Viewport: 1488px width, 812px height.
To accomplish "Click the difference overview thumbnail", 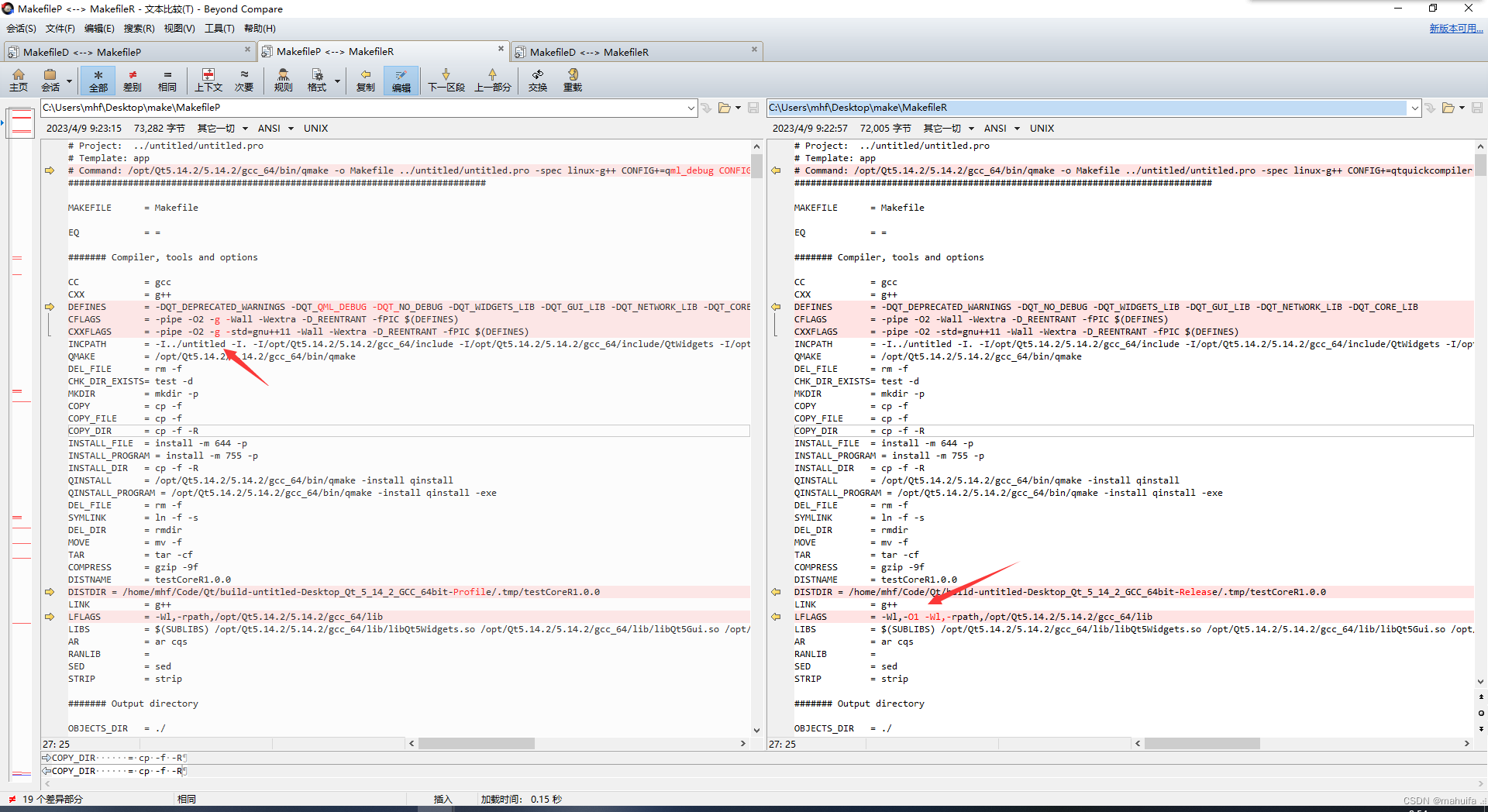I will [21, 122].
